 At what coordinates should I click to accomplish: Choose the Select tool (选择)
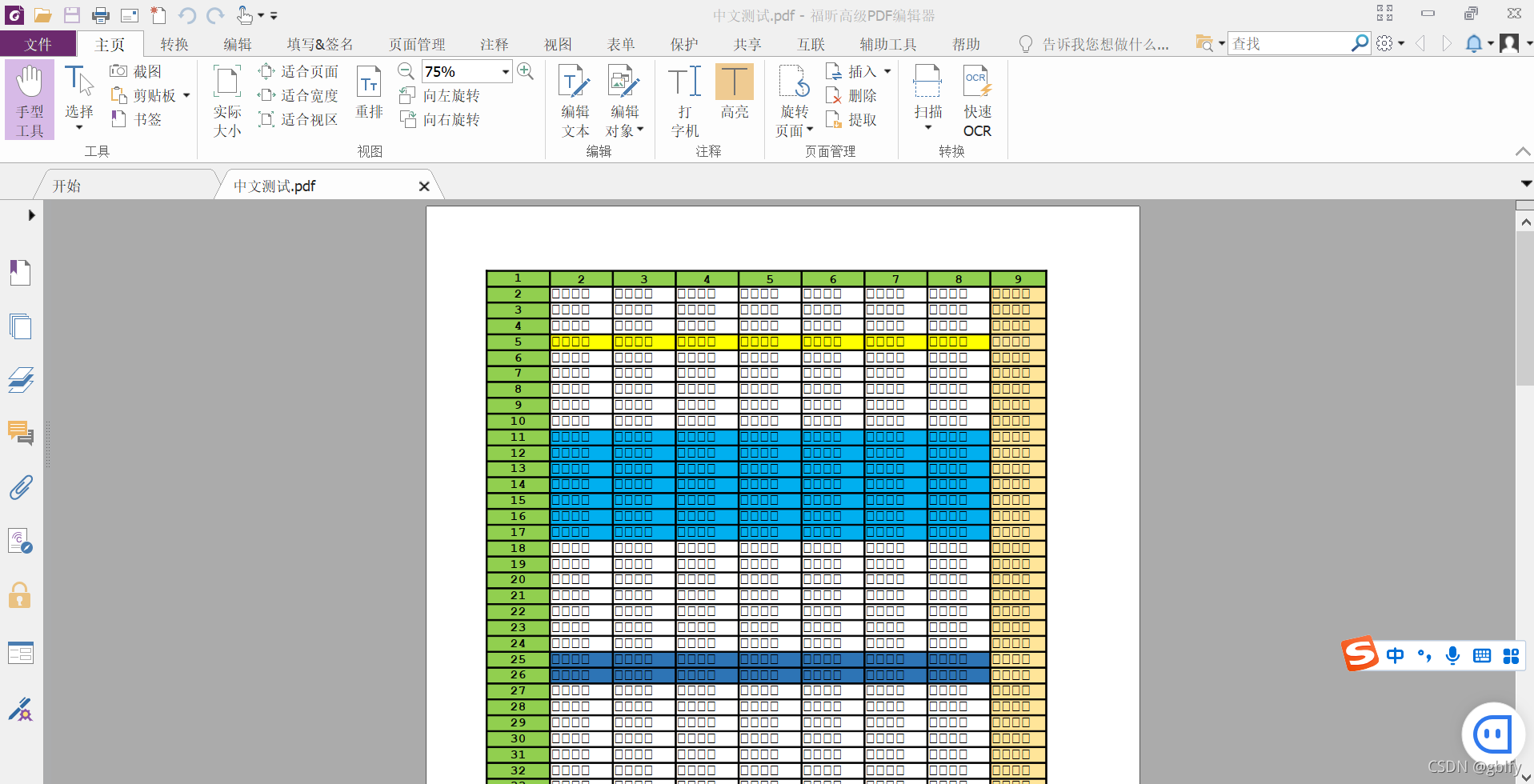78,98
